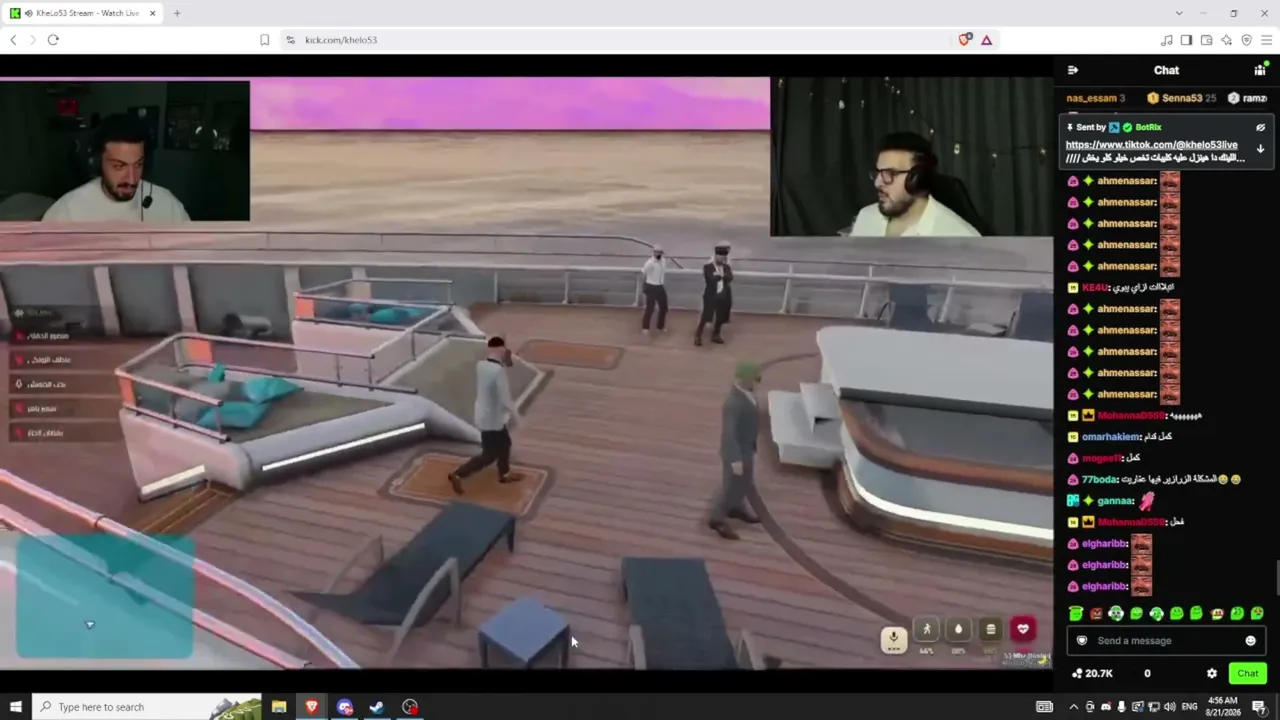Open the taskbar clock showing 4:56 AM

point(1222,707)
